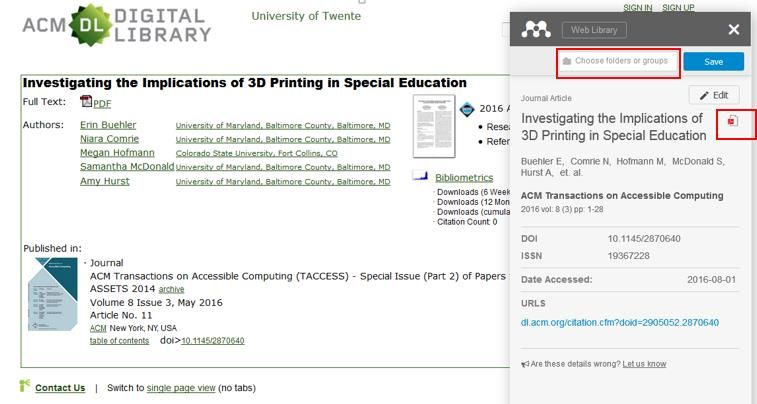The height and width of the screenshot is (404, 757).
Task: Click the Article No. 11 text
Action: click(121, 315)
